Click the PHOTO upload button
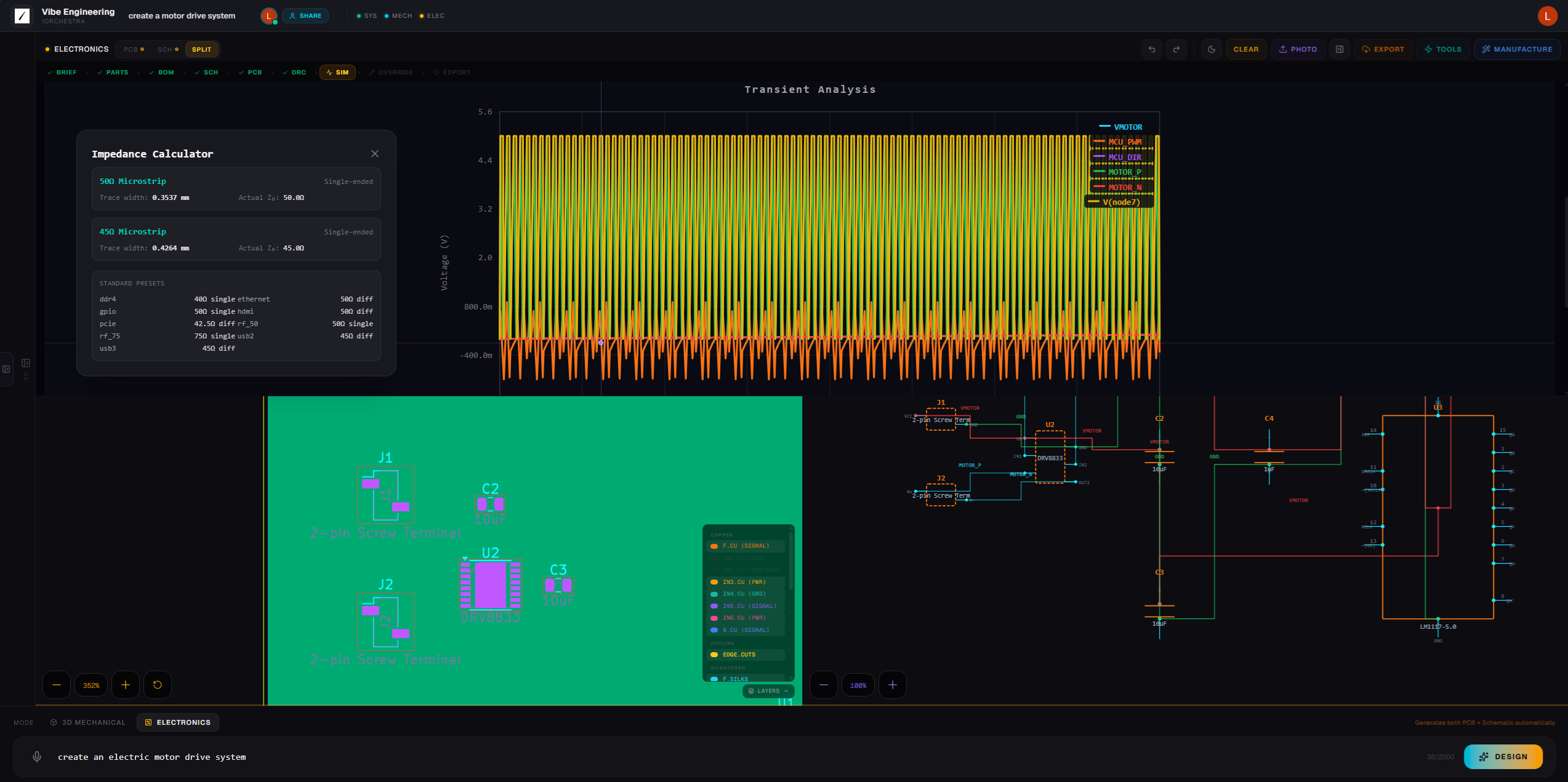The image size is (1568, 782). [1298, 49]
